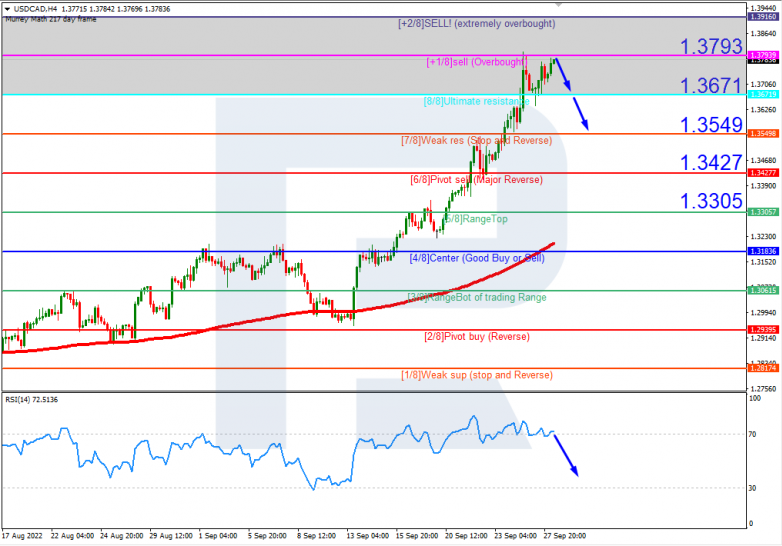
Task: Click the '17 Aug 2022' date label
Action: [22, 536]
